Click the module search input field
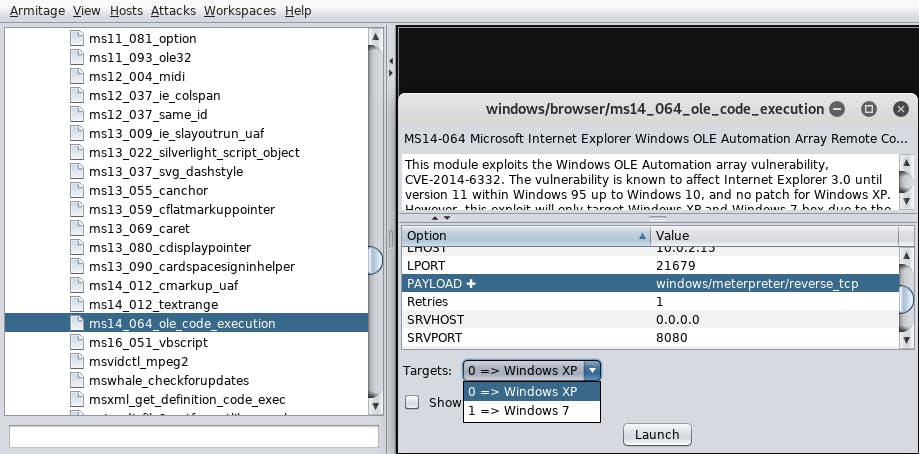 coord(194,436)
